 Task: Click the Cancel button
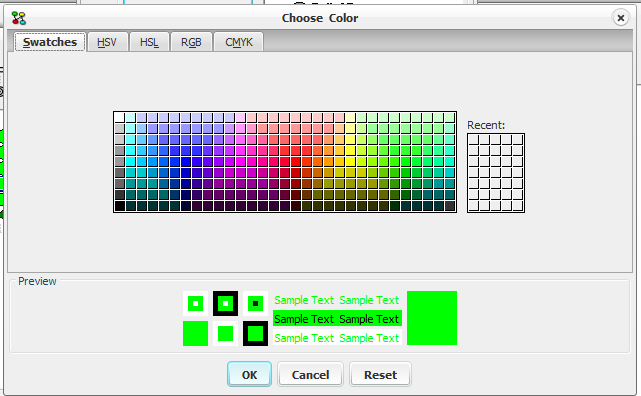pos(310,374)
